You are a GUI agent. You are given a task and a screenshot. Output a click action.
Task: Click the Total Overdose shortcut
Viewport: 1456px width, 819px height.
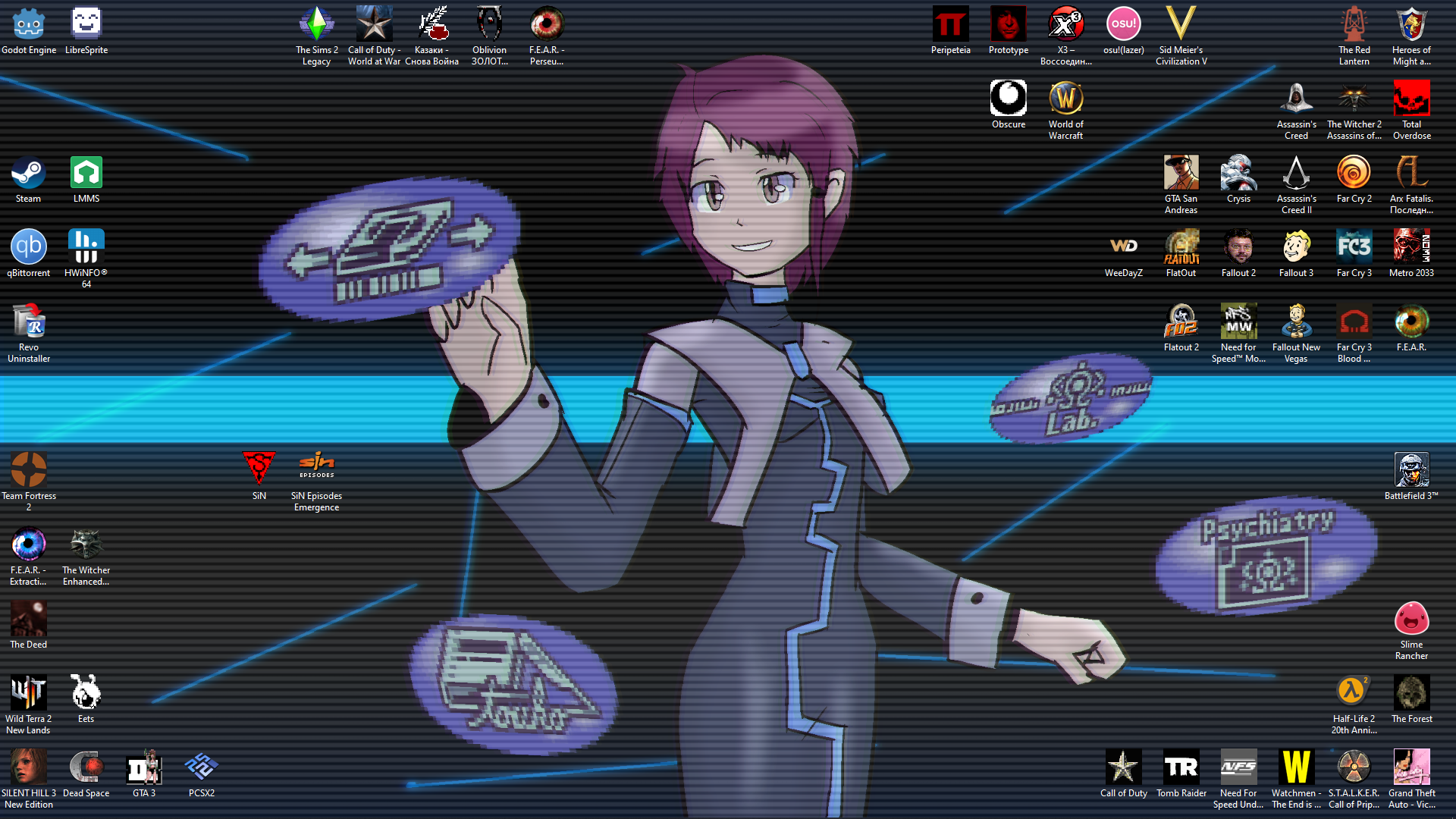tap(1412, 110)
